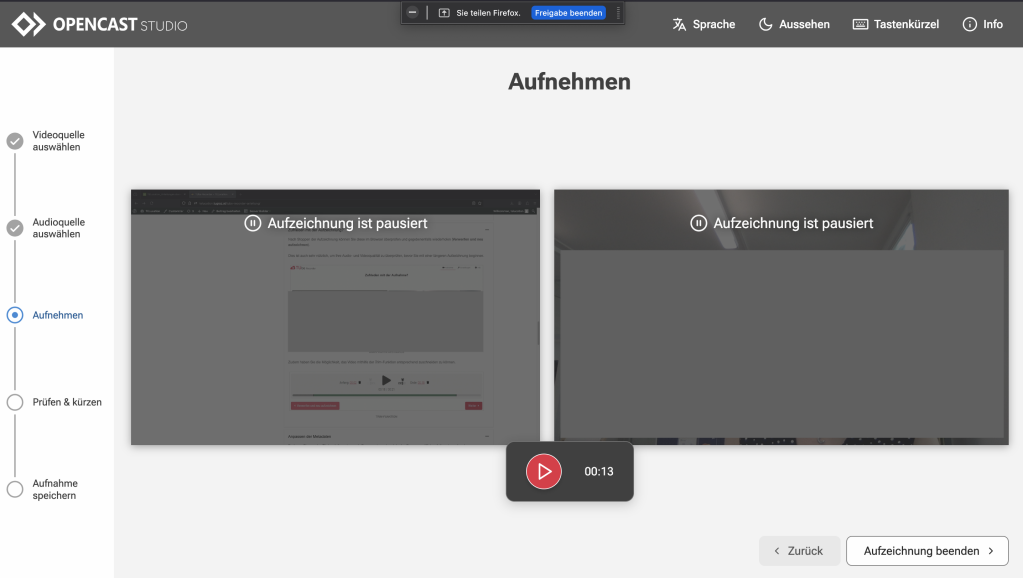The height and width of the screenshot is (578, 1023).
Task: Select the Prüfen & kürzen step
Action: [x=54, y=402]
